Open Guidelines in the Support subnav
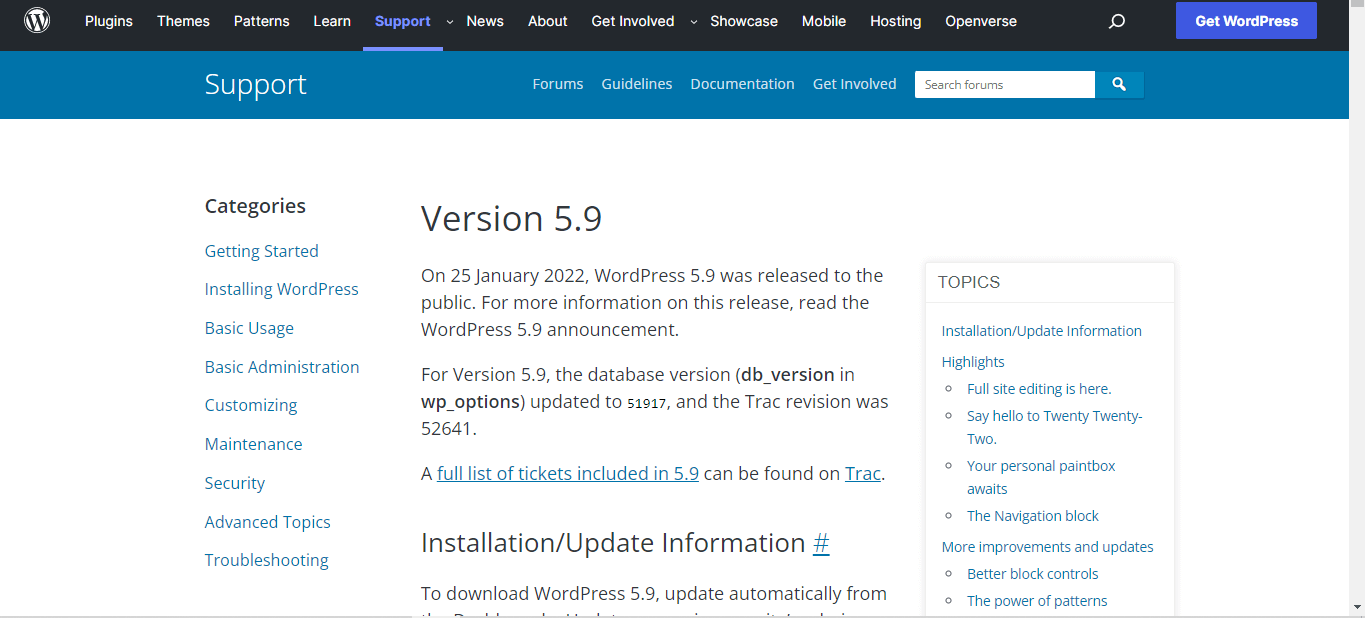The height and width of the screenshot is (618, 1365). (637, 84)
